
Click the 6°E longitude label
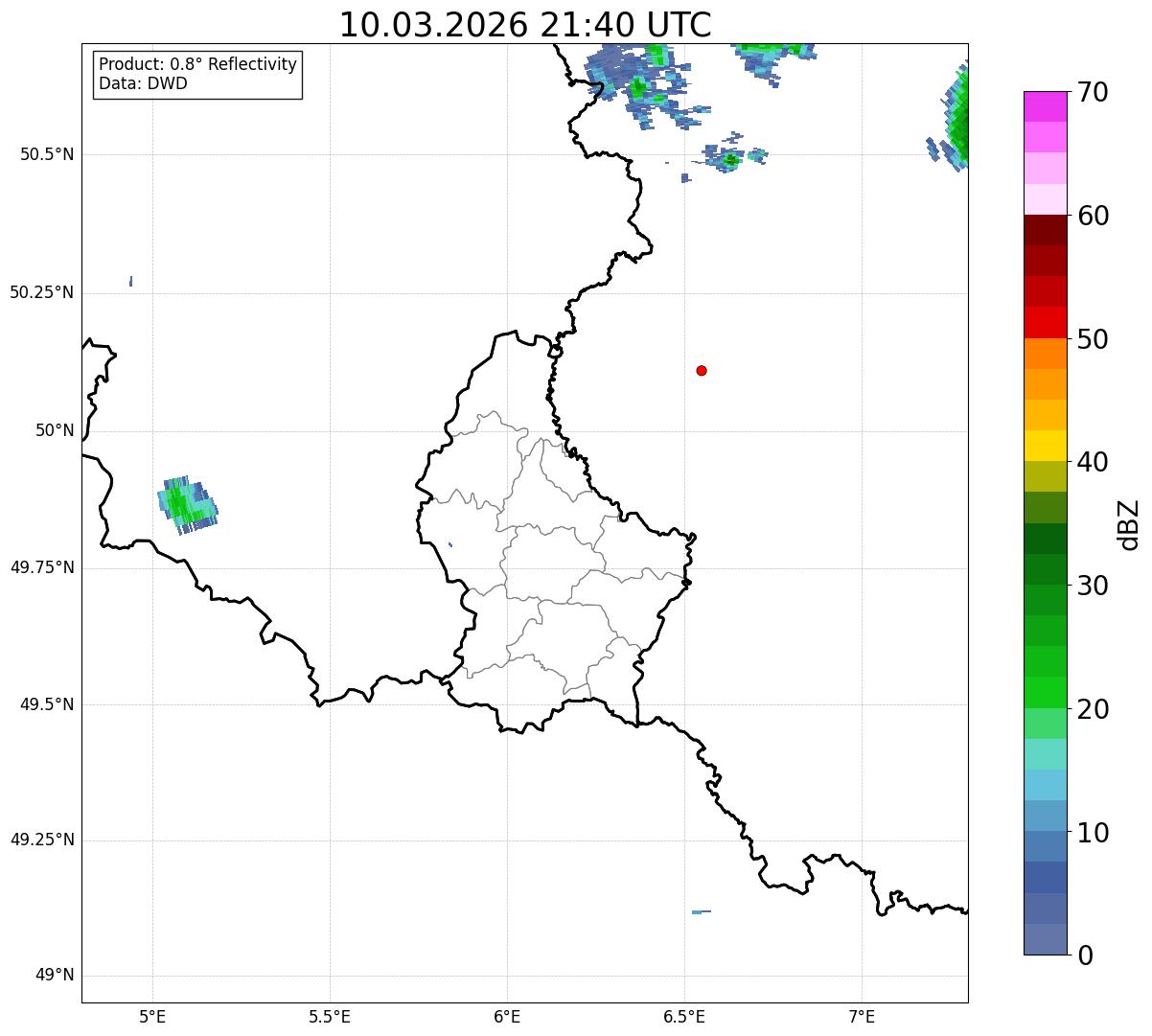tap(507, 1016)
